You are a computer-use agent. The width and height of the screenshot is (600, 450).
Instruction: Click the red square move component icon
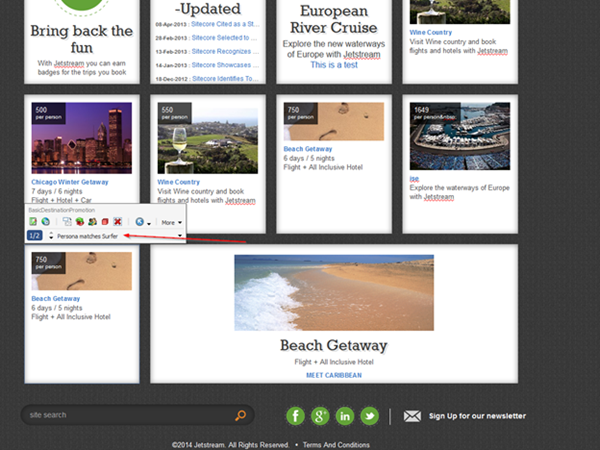(105, 222)
